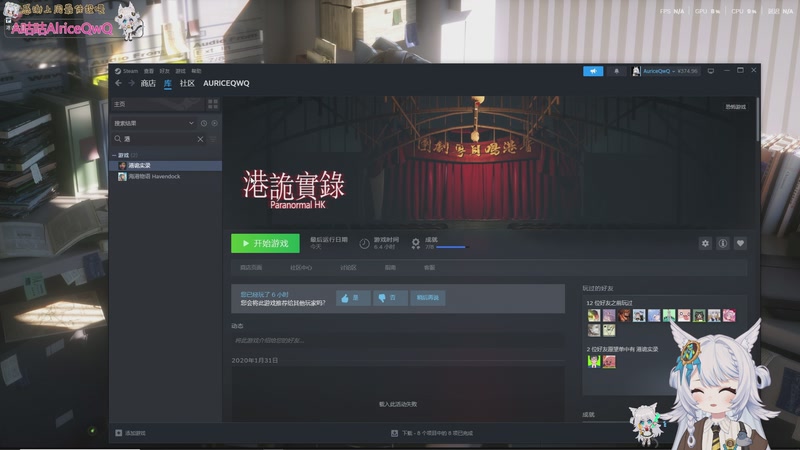The height and width of the screenshot is (450, 800).
Task: Open the advanced filter options icon
Action: [213, 139]
